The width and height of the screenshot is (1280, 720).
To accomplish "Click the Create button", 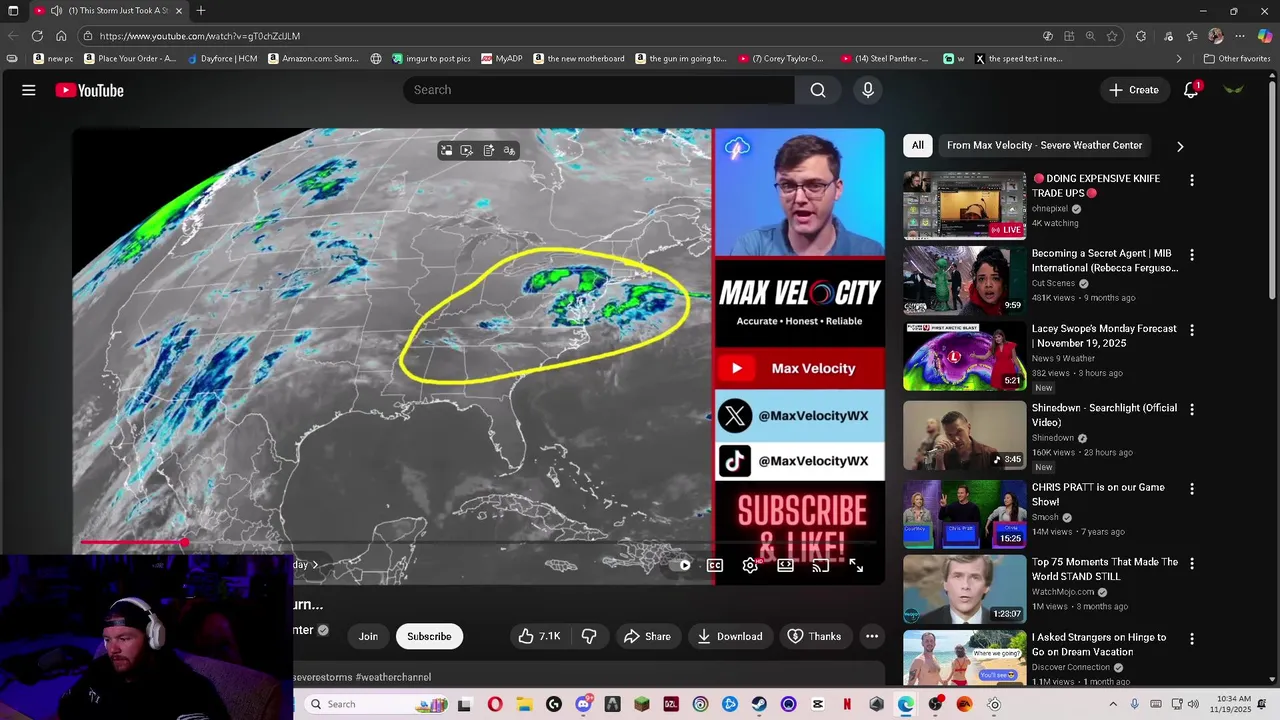I will [1133, 90].
